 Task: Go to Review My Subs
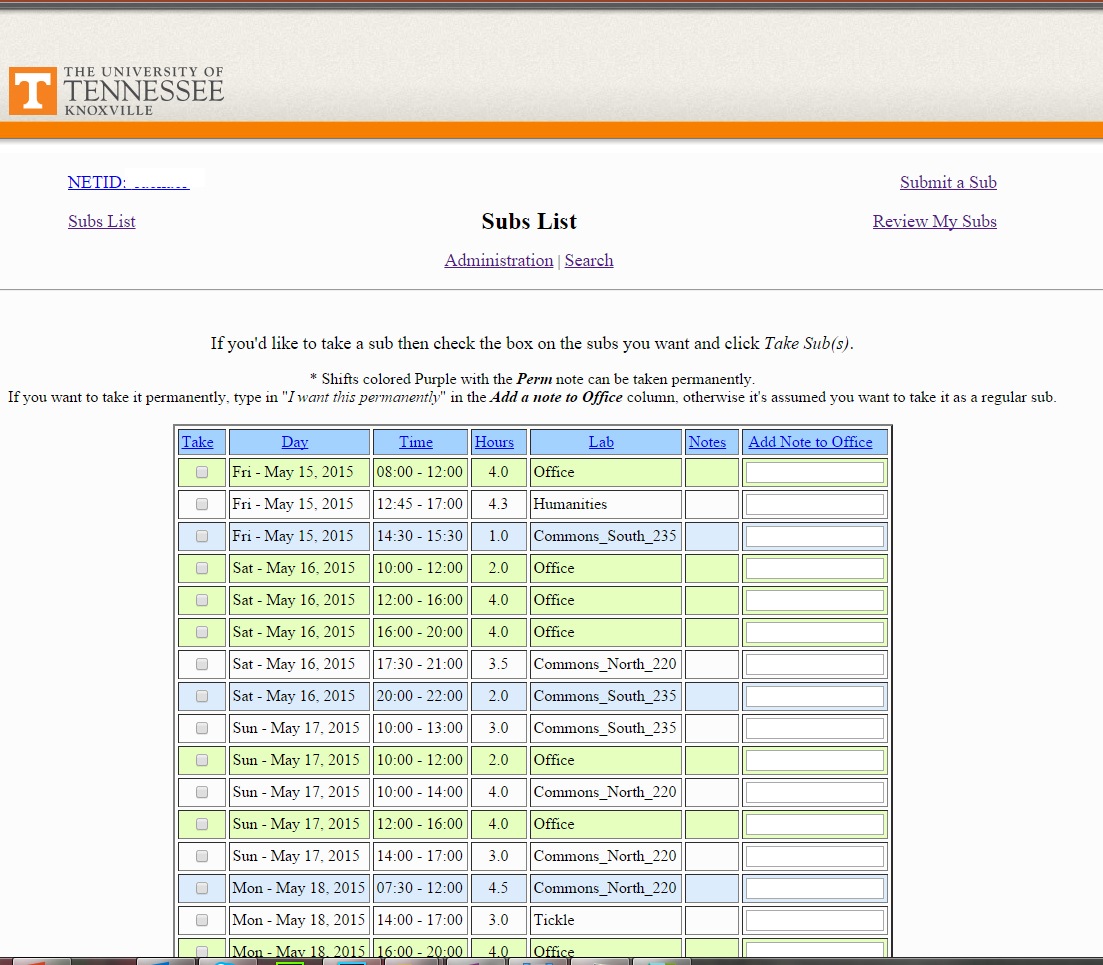[934, 221]
